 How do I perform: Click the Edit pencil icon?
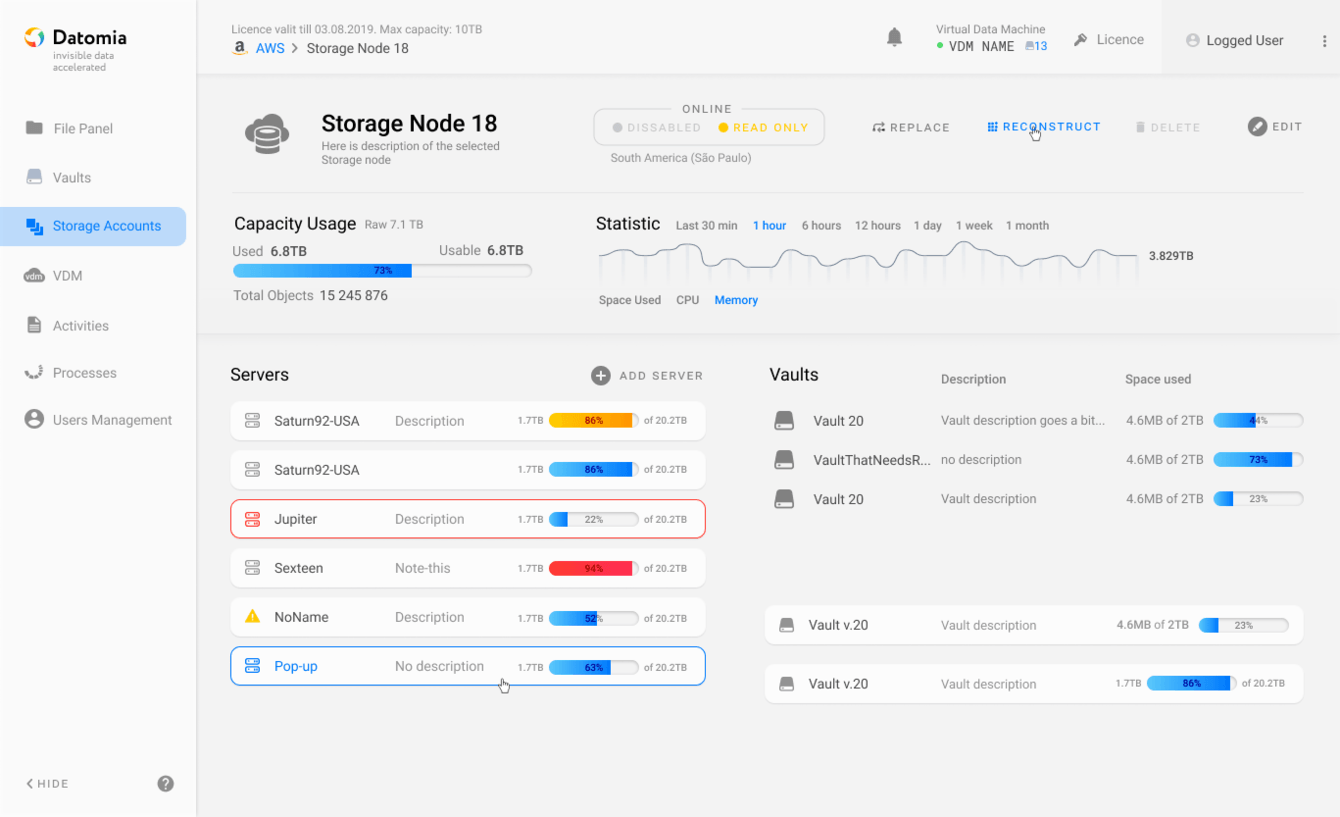click(1257, 127)
